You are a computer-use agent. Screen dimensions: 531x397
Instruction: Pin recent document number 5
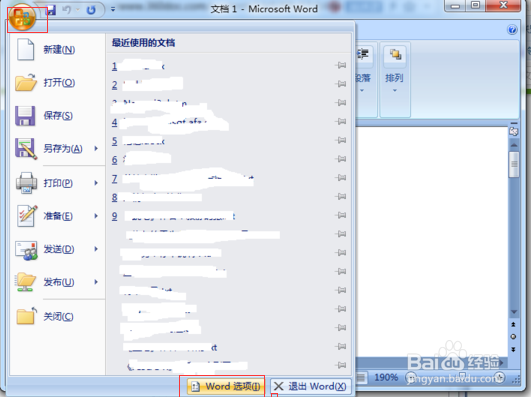coord(341,140)
